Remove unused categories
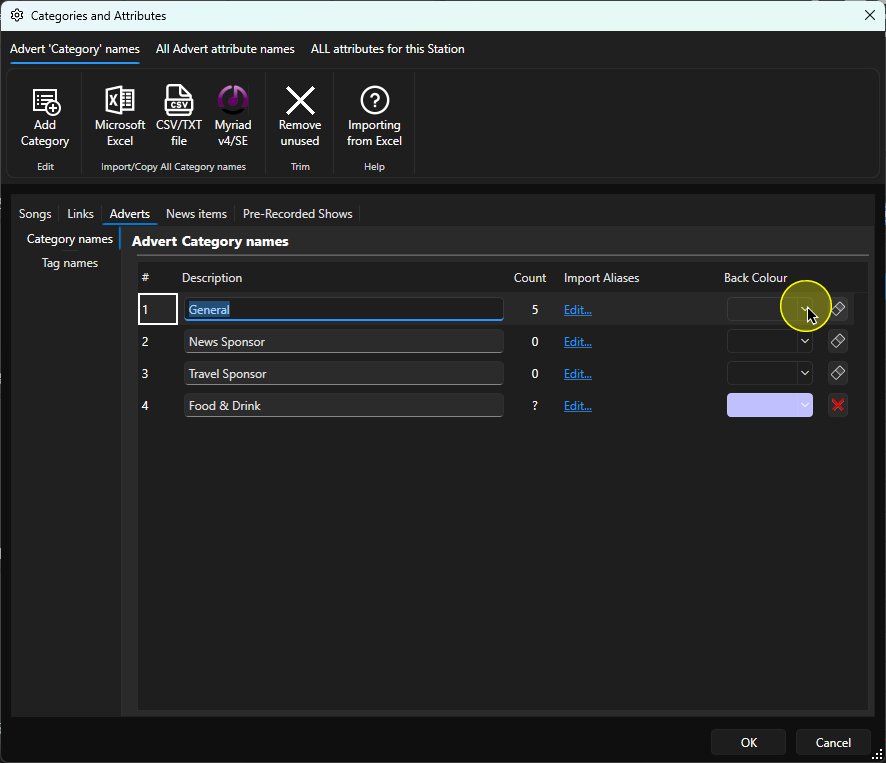Viewport: 886px width, 763px height. (300, 118)
